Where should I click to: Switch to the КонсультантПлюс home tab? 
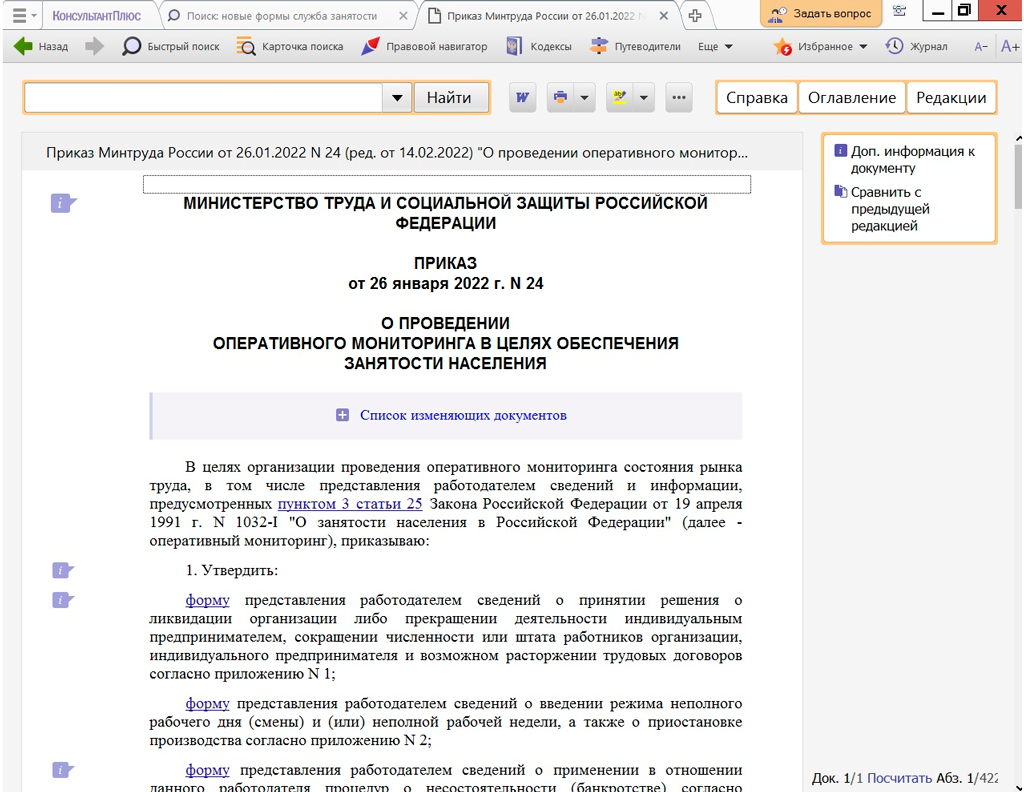[x=97, y=16]
